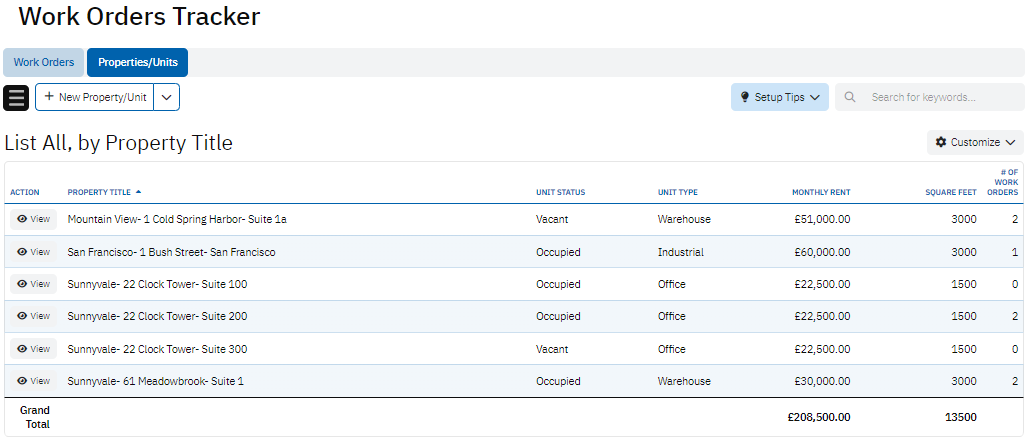View the Sunnyvale Suite 100 record

click(34, 284)
